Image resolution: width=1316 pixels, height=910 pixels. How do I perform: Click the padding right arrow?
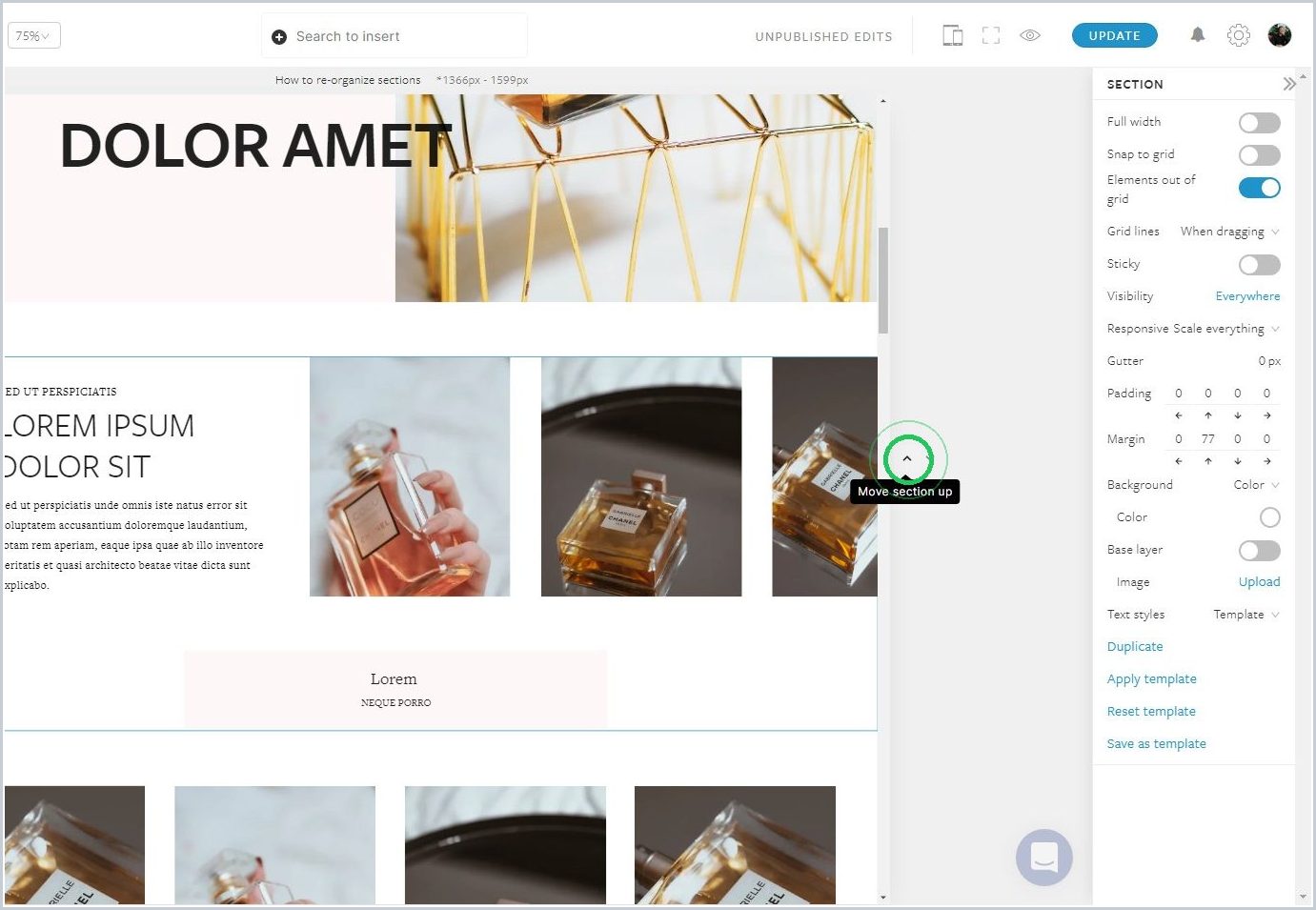click(1266, 415)
